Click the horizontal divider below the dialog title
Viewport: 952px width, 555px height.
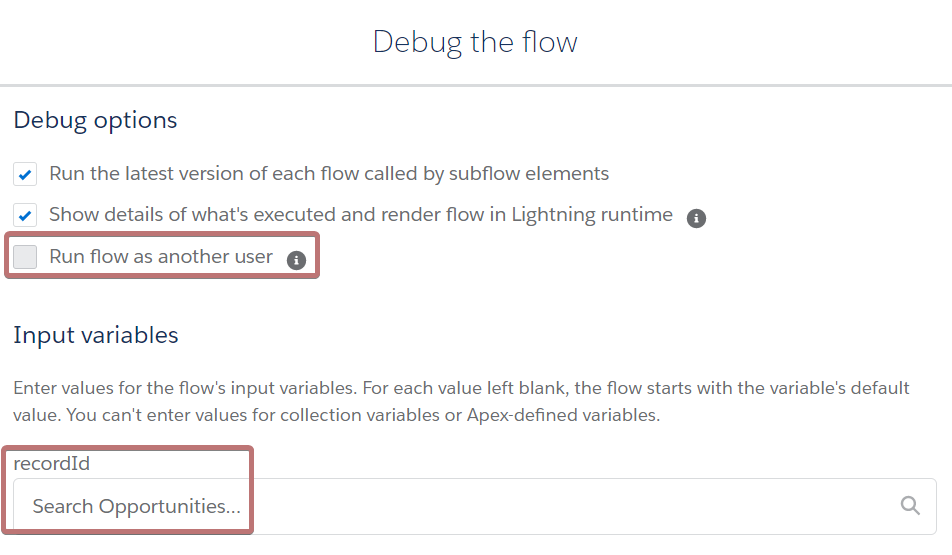476,86
